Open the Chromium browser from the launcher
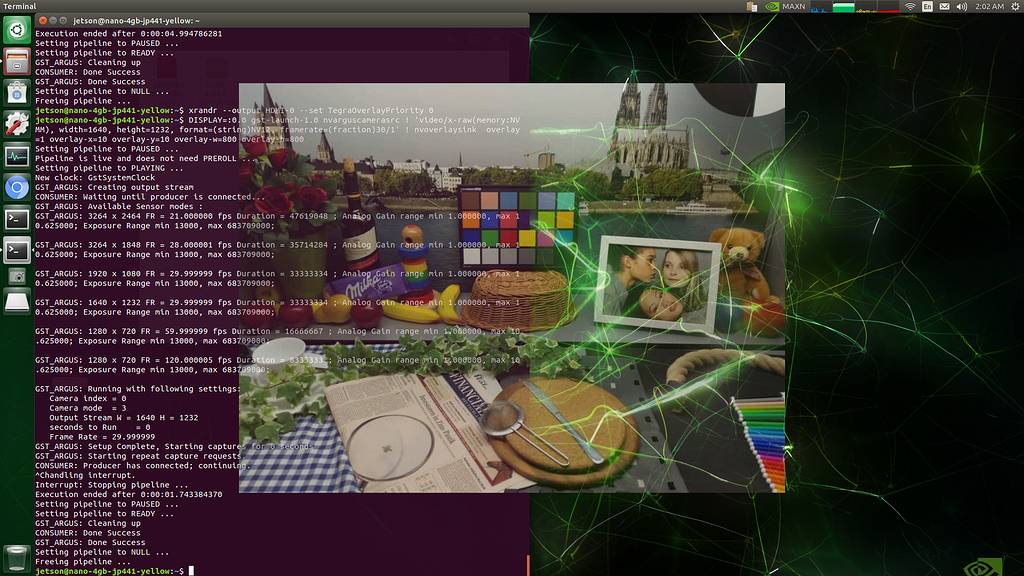This screenshot has height=576, width=1024. pyautogui.click(x=16, y=186)
